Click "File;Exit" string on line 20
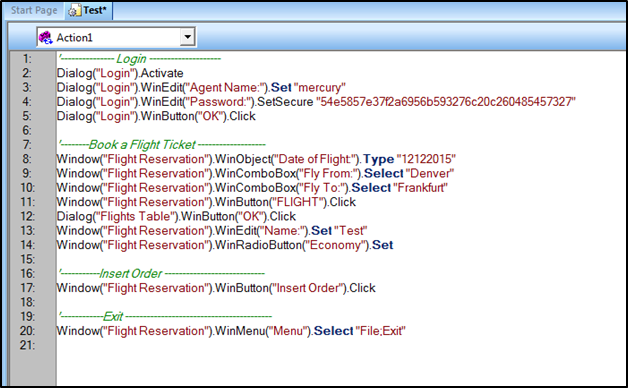This screenshot has height=388, width=628. (380, 331)
